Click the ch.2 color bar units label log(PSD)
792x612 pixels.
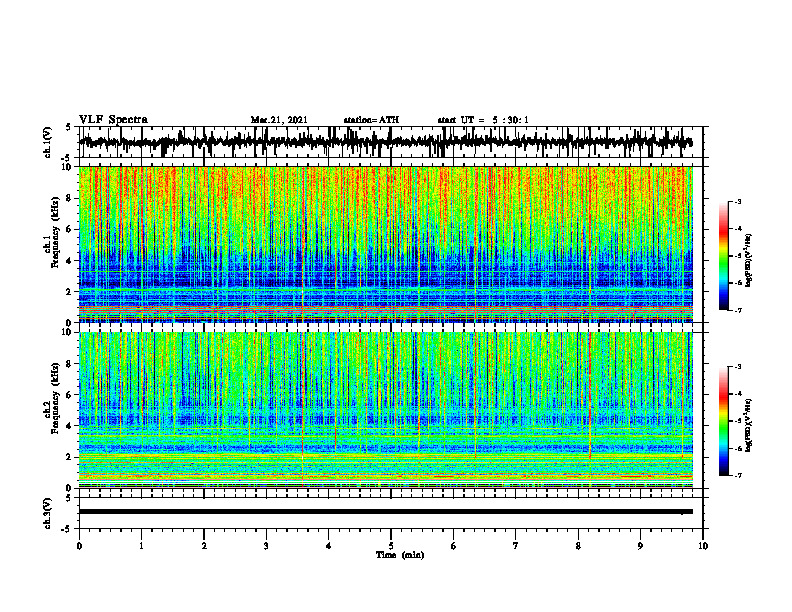pyautogui.click(x=750, y=425)
